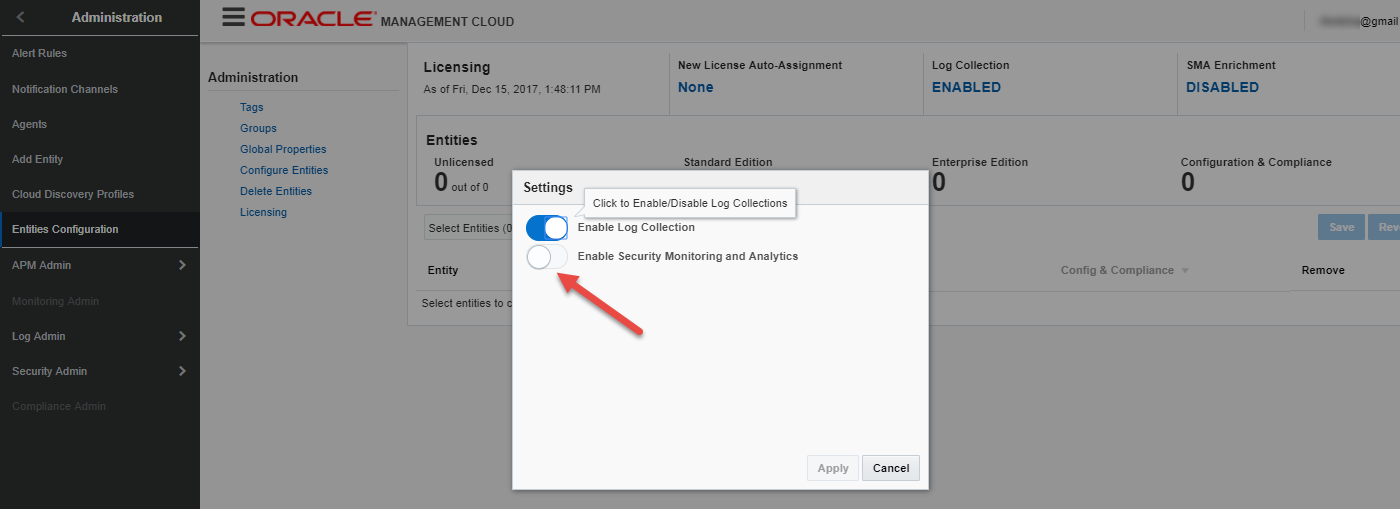Click the Security Admin sidebar item

click(x=49, y=371)
